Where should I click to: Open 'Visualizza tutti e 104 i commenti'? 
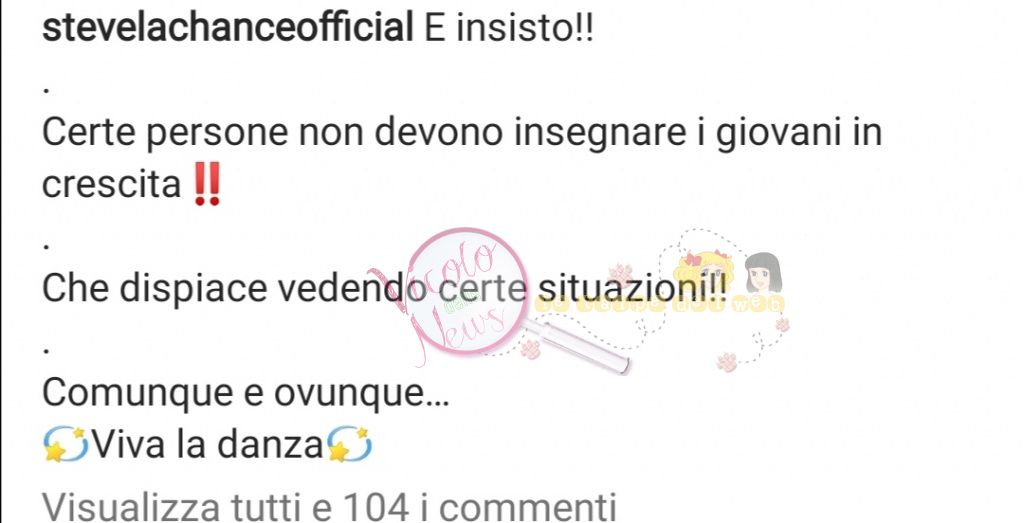pos(329,507)
